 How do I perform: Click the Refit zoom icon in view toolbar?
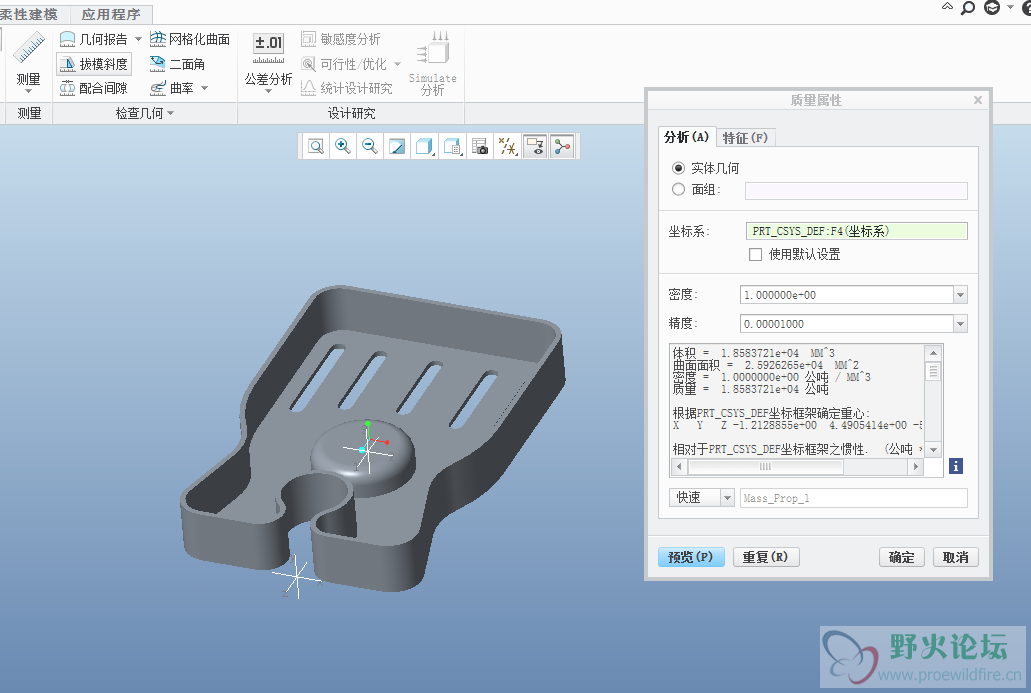[316, 147]
